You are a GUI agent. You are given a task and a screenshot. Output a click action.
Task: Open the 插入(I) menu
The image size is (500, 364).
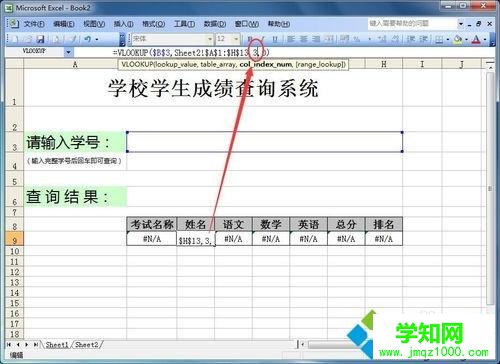[x=123, y=24]
